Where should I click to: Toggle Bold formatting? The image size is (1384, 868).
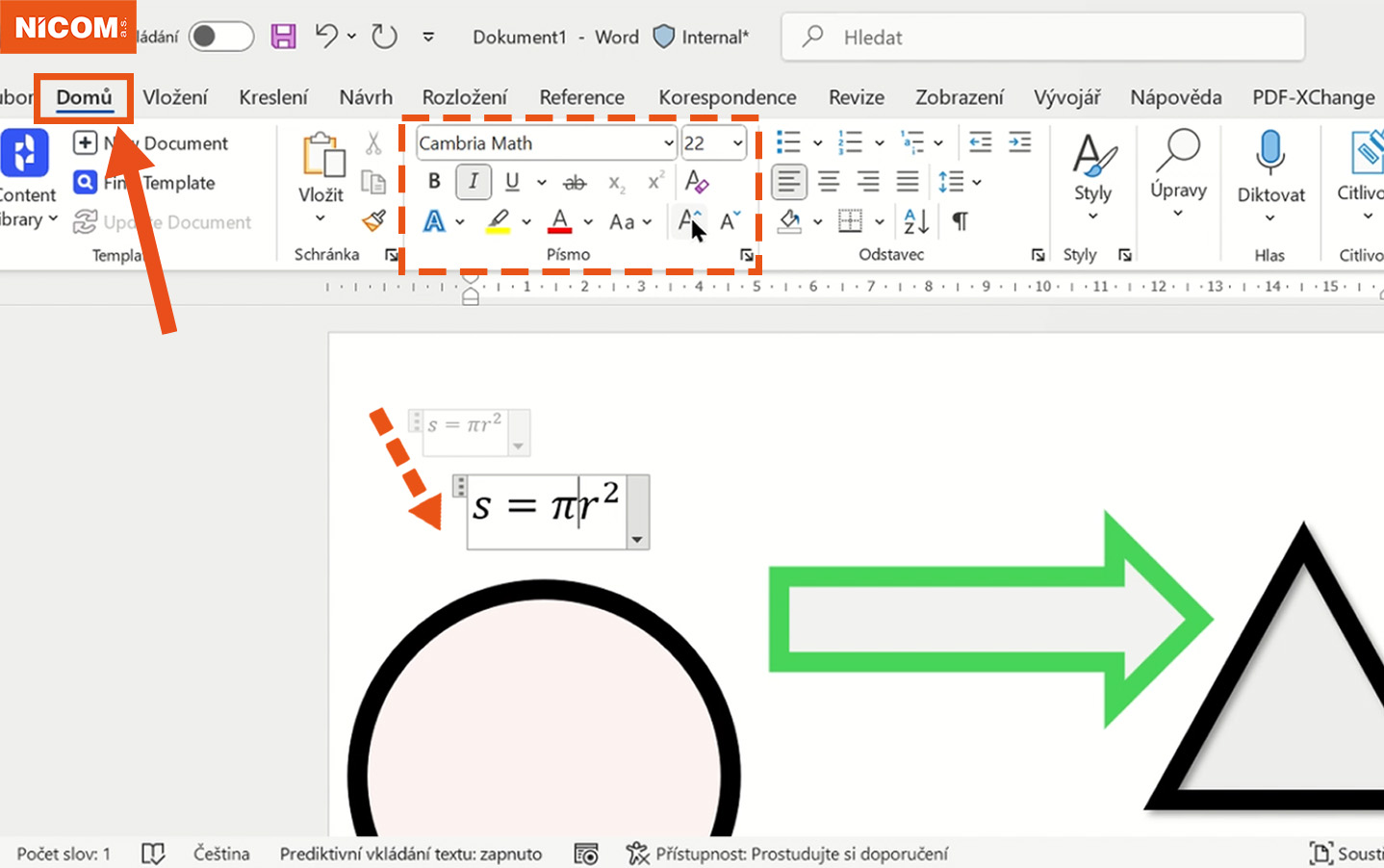point(434,181)
